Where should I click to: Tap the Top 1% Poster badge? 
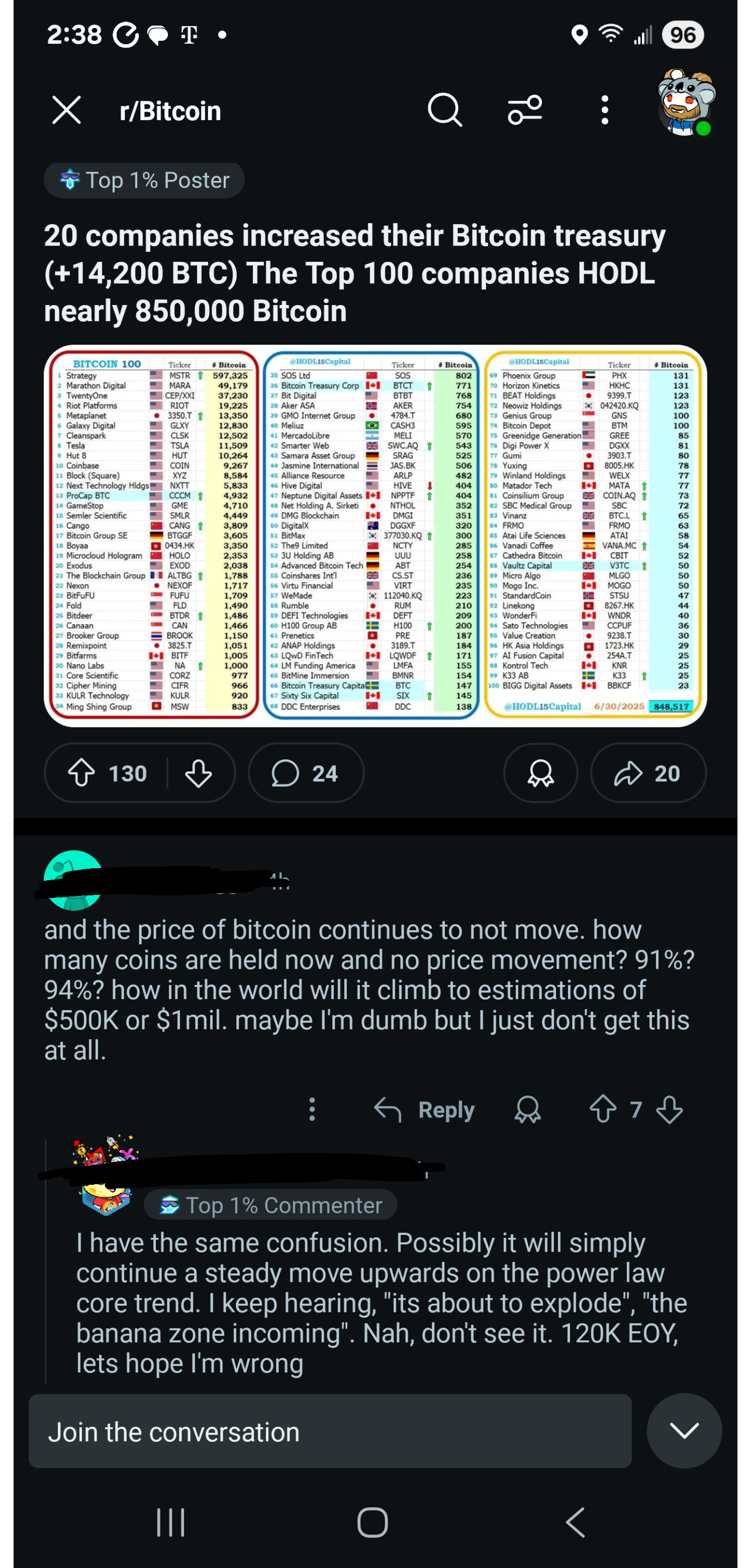tap(144, 180)
